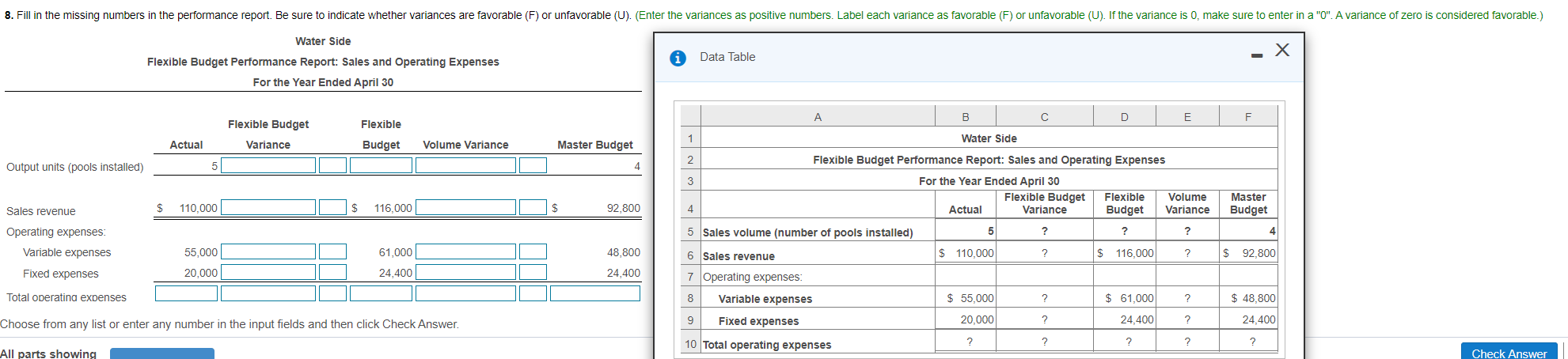Screen dimensions: 1568x359
Task: Click 'Master Budget' column header in report form
Action: pyautogui.click(x=595, y=145)
